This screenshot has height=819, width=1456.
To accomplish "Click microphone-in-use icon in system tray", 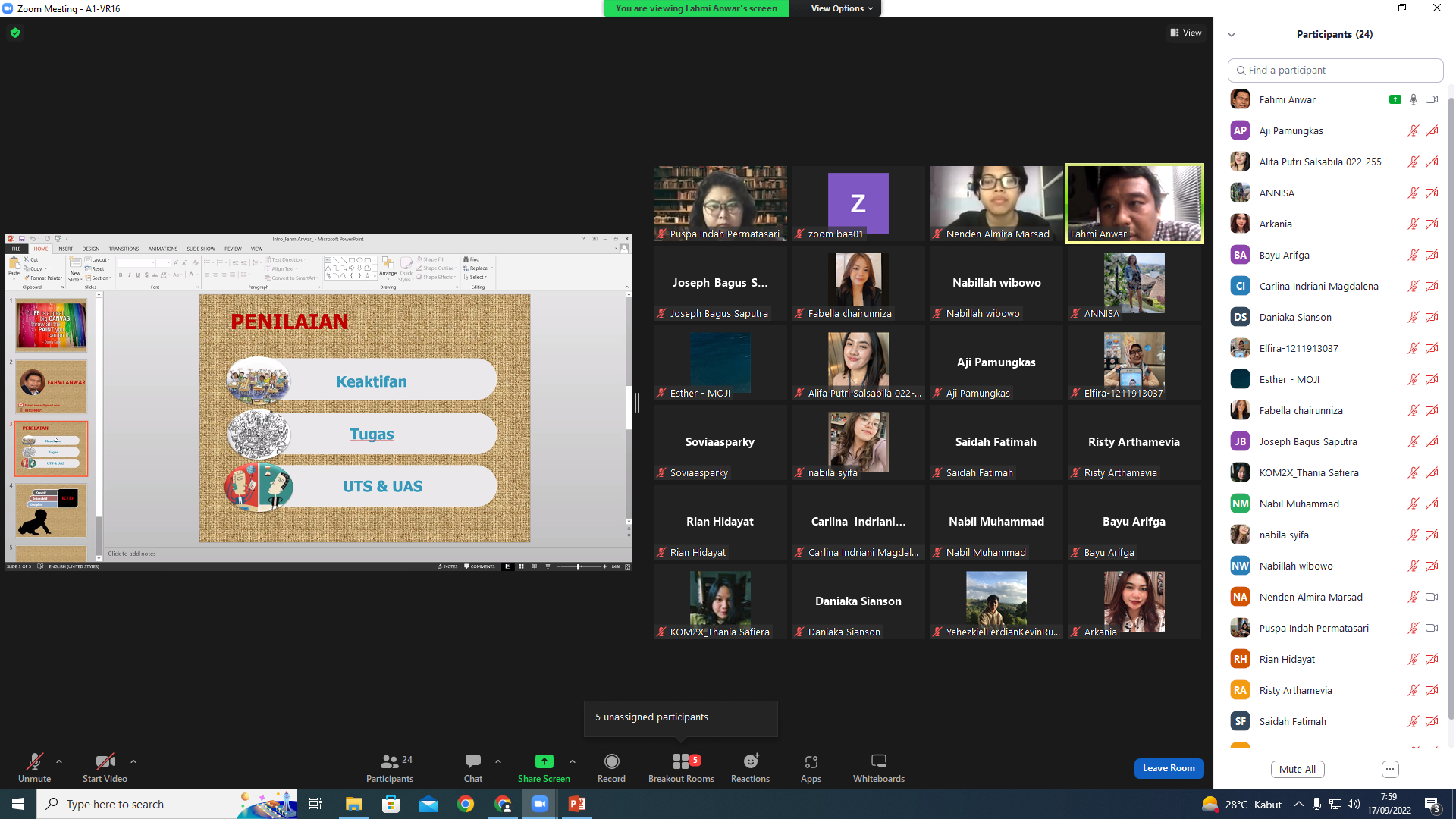I will pos(1317,805).
